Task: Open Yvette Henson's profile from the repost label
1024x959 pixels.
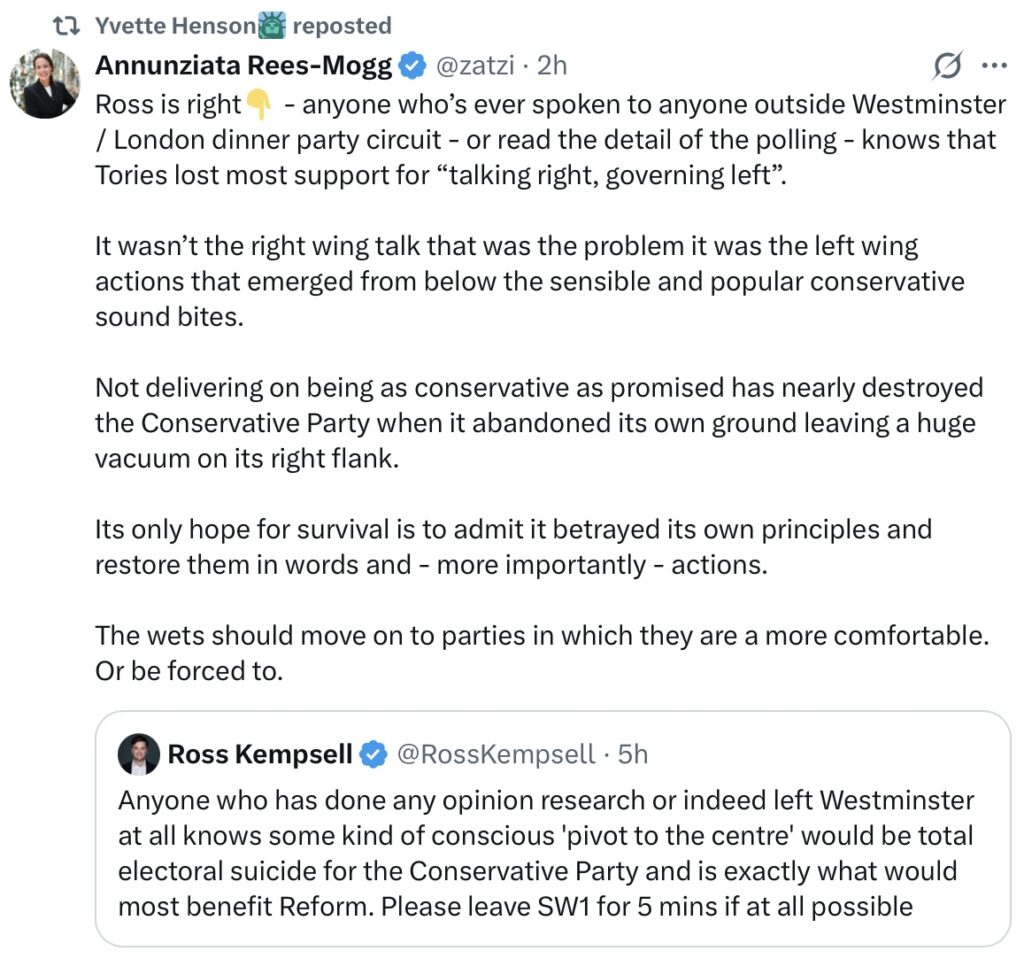Action: click(176, 25)
